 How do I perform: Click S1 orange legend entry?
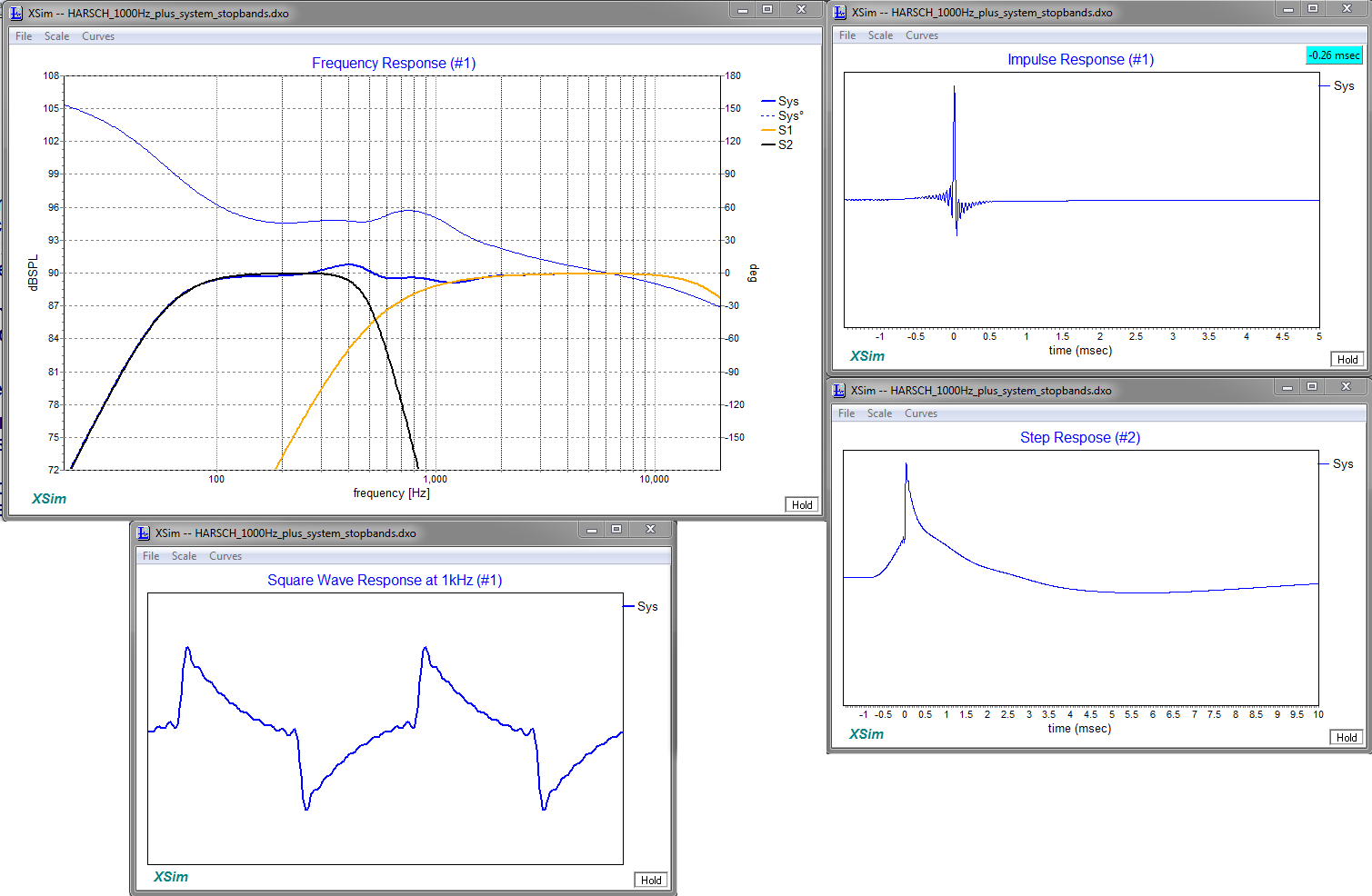[x=777, y=131]
